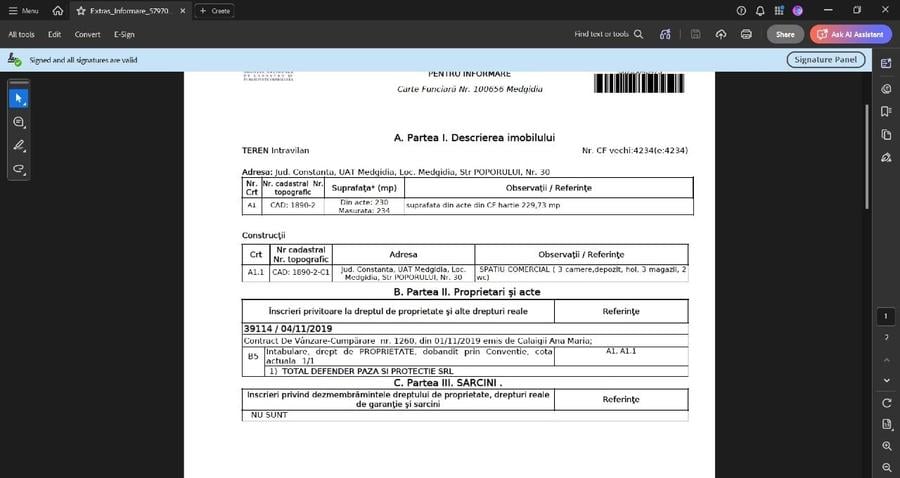Click the entry '39114 / 04/11/2019'
Screen dimensions: 900x478
click(x=288, y=329)
